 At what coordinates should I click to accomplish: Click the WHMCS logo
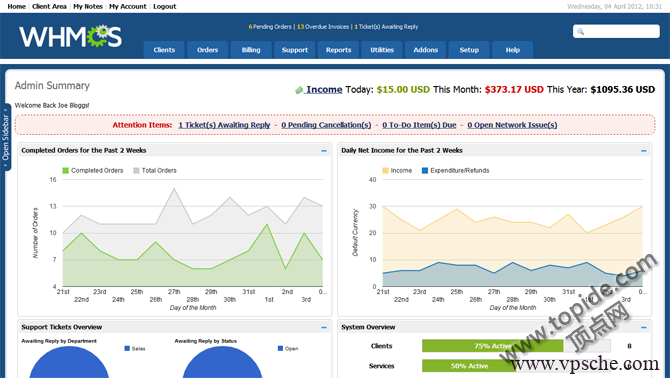[71, 36]
